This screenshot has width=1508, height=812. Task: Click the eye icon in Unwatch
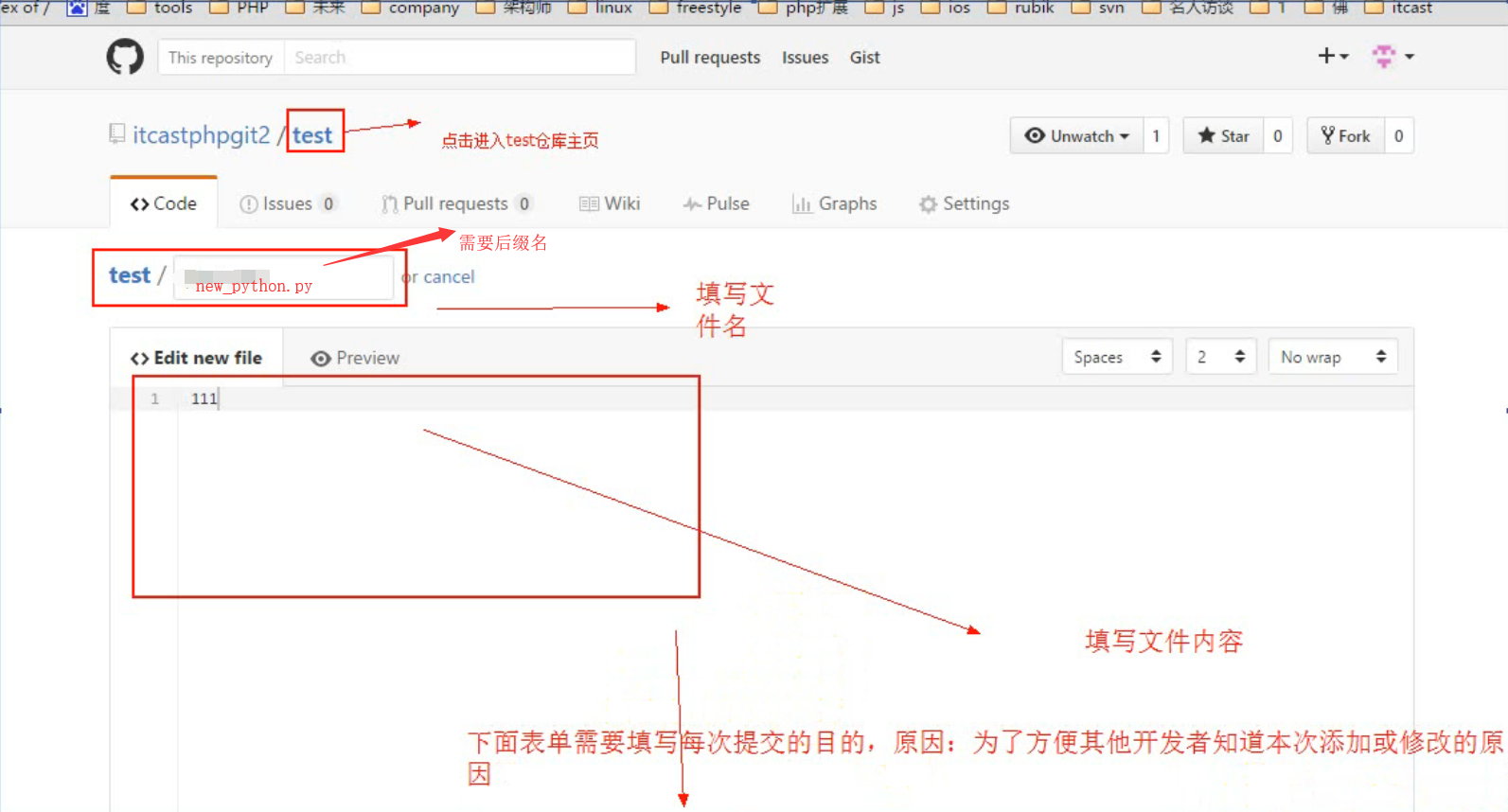1035,135
